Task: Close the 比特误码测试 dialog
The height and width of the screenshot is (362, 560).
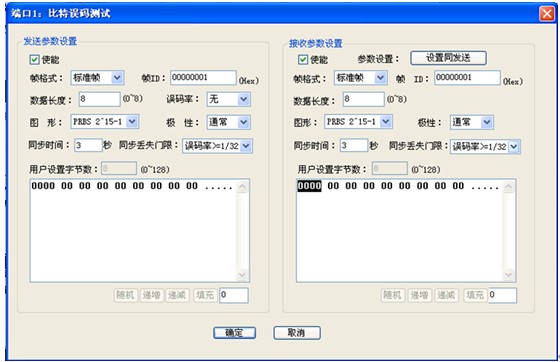Action: 547,14
